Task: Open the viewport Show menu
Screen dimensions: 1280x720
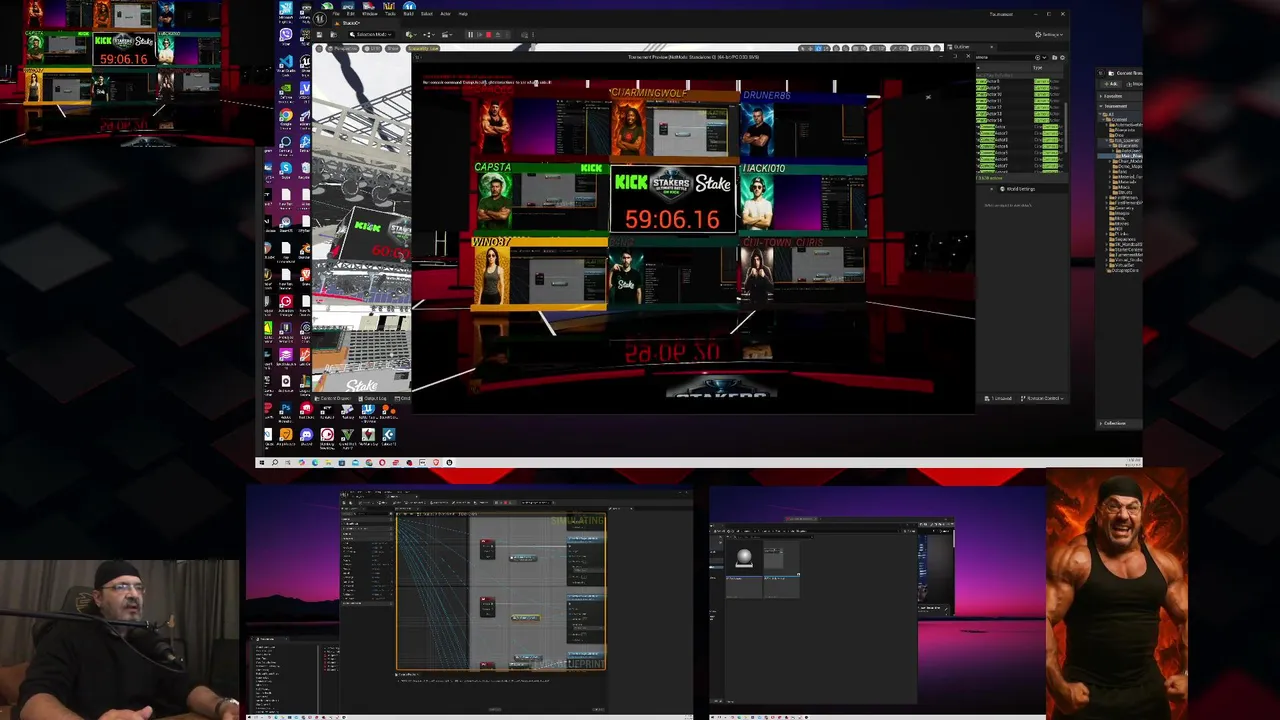Action: click(393, 48)
